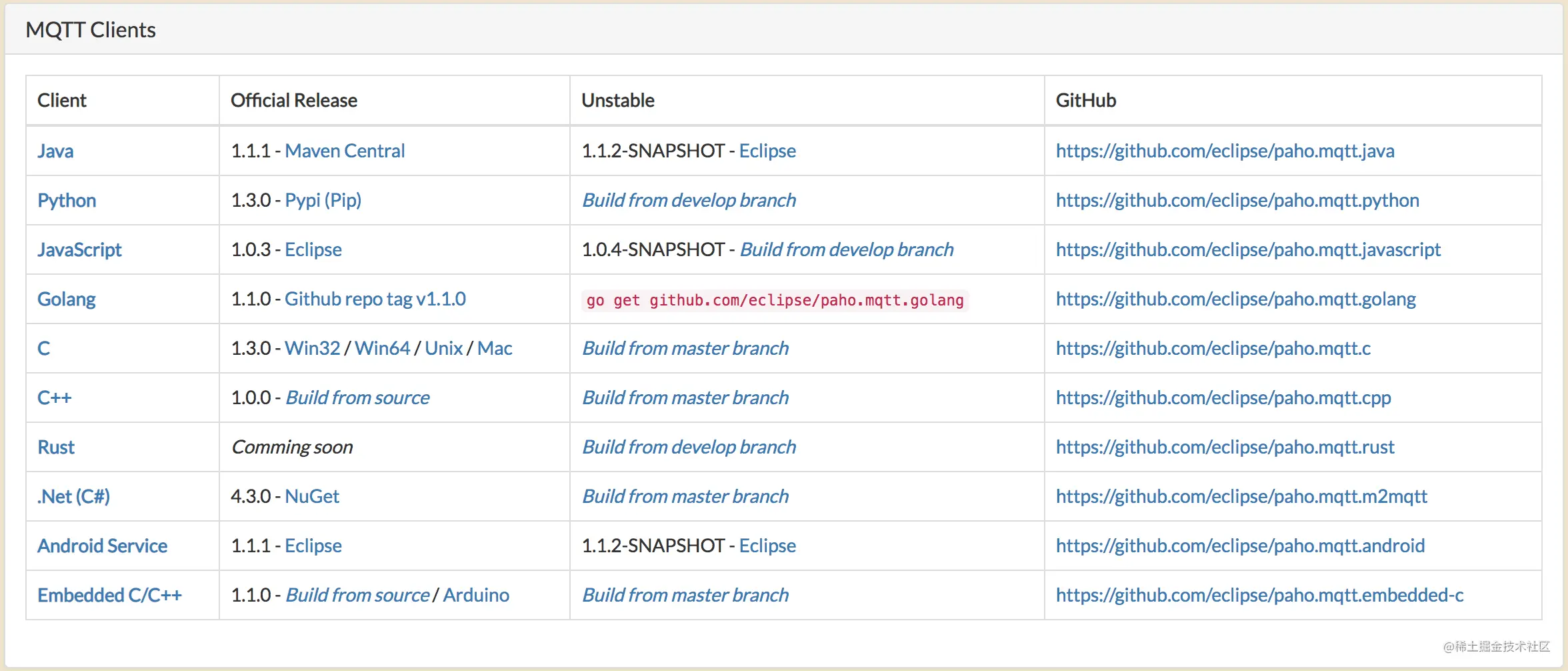The image size is (1568, 671).
Task: Click the MQTT Clients panel heading
Action: click(91, 30)
